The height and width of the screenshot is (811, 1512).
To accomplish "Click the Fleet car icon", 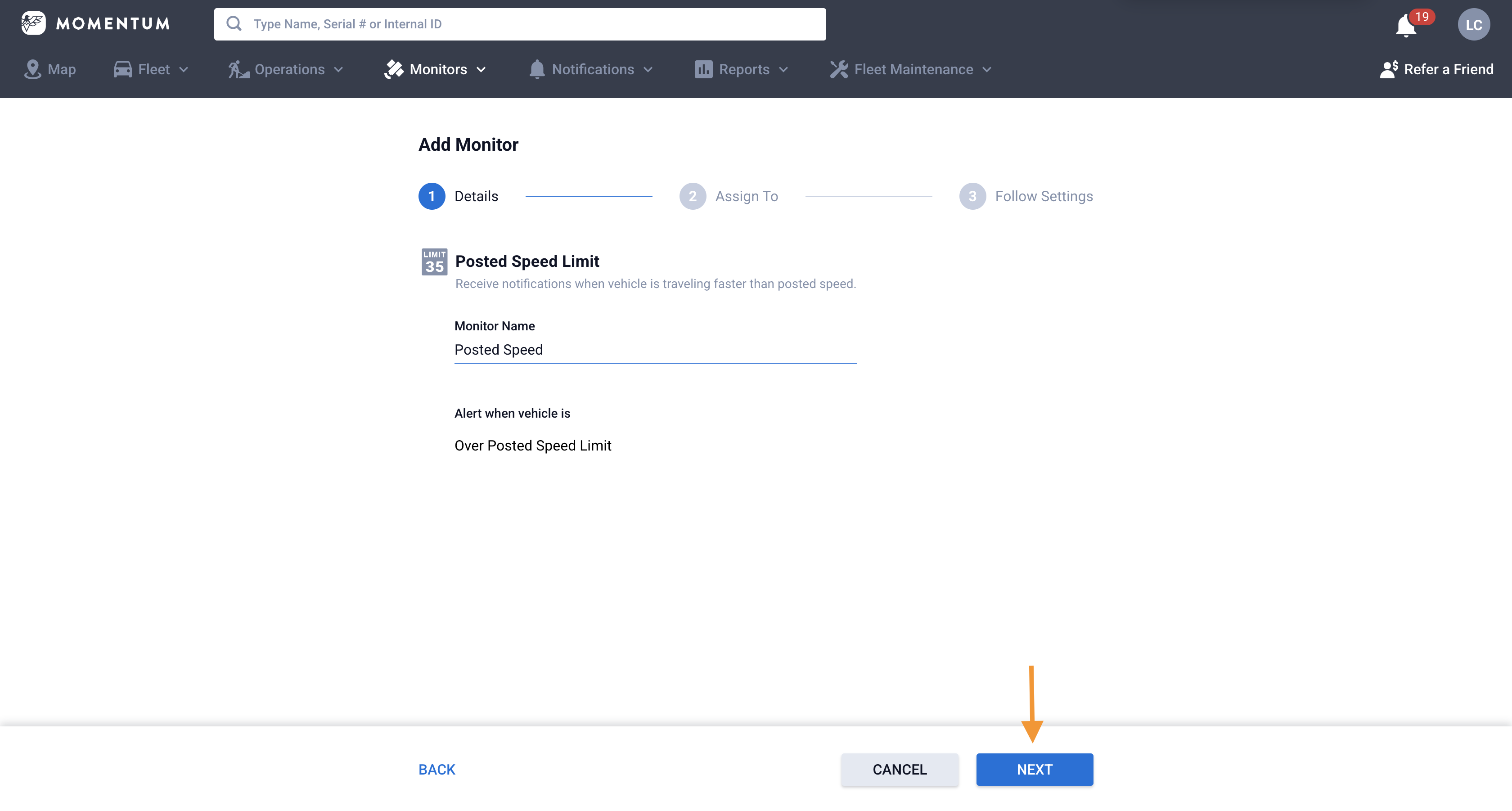I will pyautogui.click(x=123, y=69).
